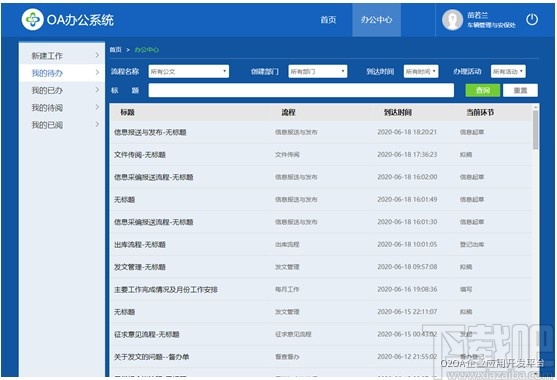557x380 pixels.
Task: Open the 信息采编报送流程-无标题 row dated 16:01:30
Action: pyautogui.click(x=321, y=222)
